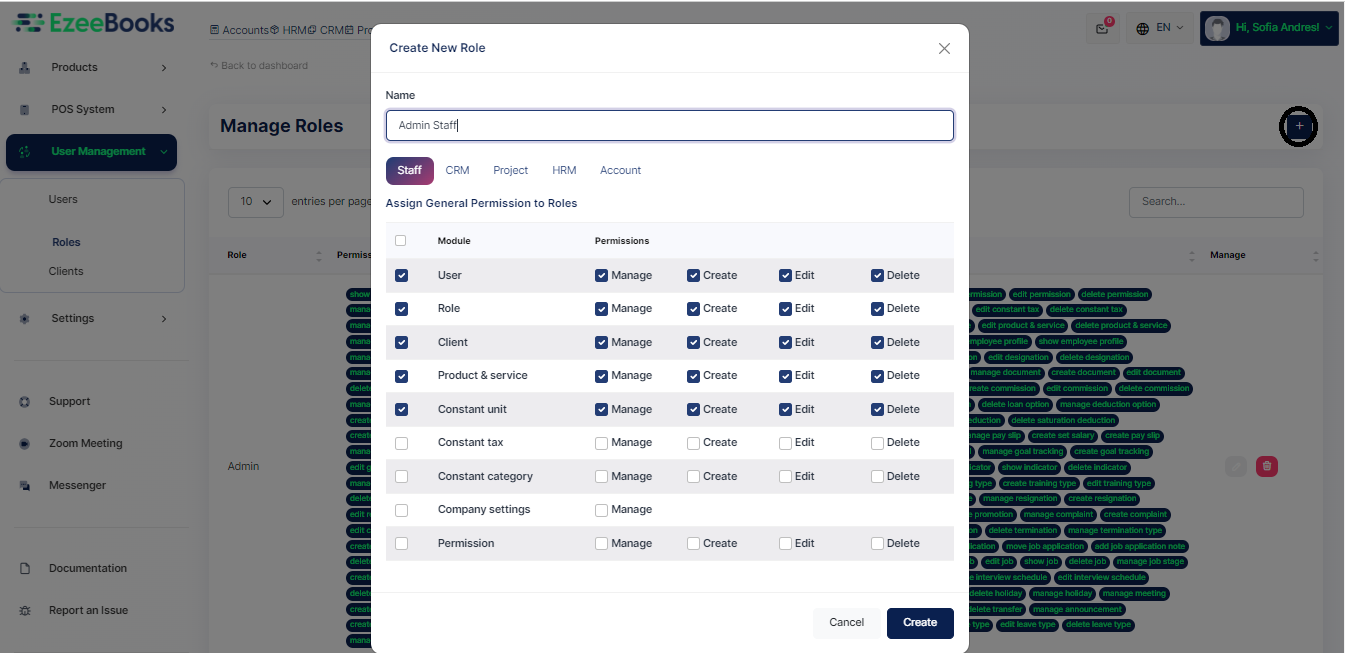
Task: Switch to the CRM tab
Action: 457,170
